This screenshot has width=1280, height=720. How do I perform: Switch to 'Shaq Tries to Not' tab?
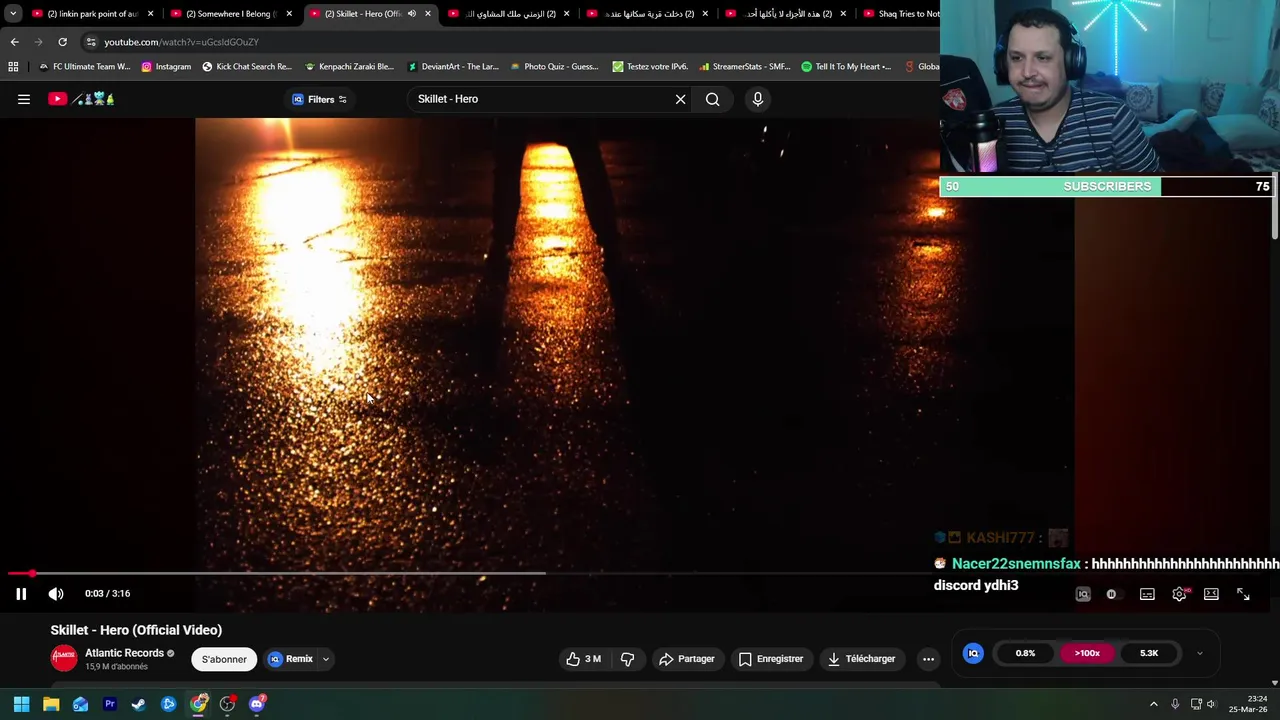(x=900, y=14)
